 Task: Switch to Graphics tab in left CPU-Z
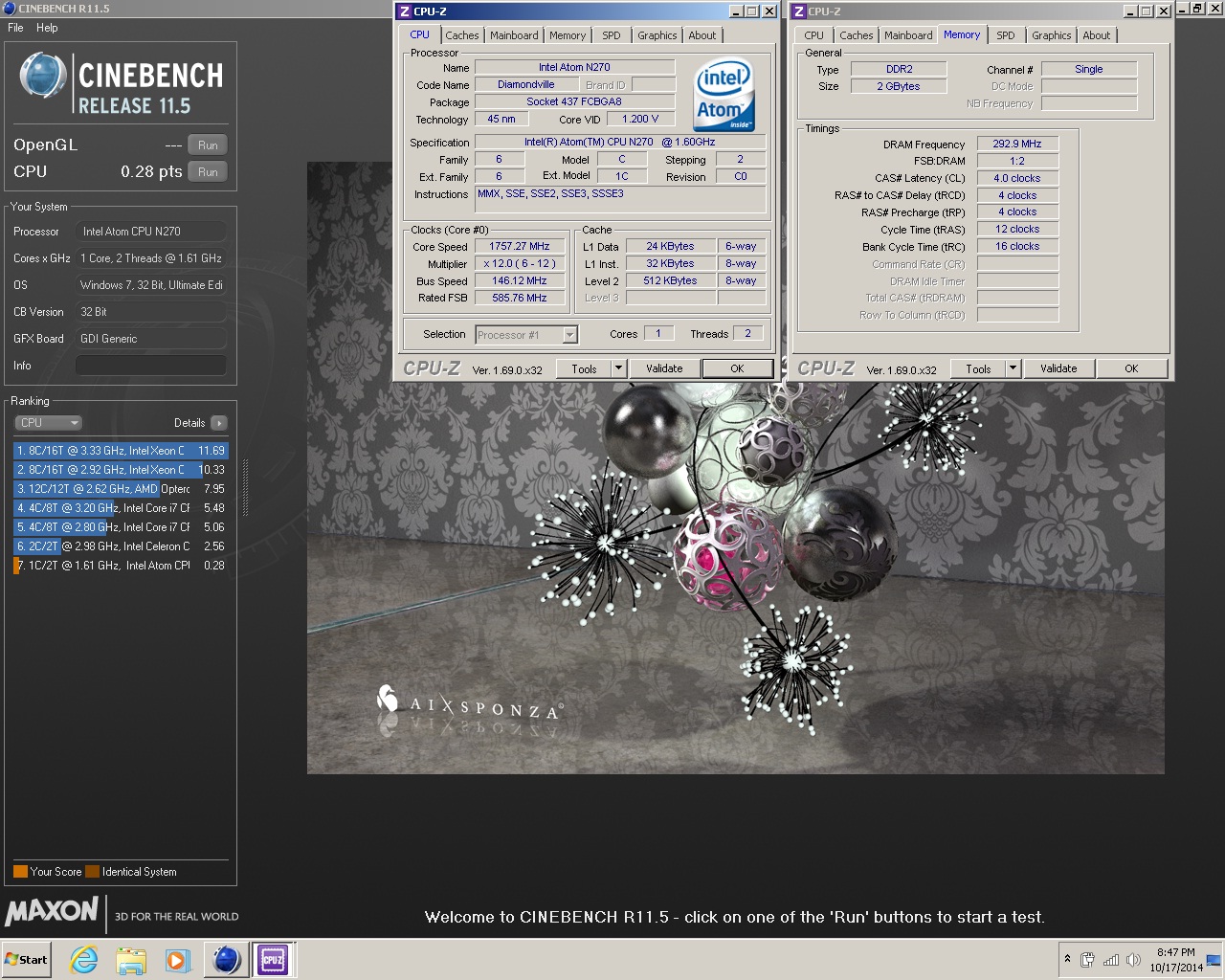coord(657,35)
